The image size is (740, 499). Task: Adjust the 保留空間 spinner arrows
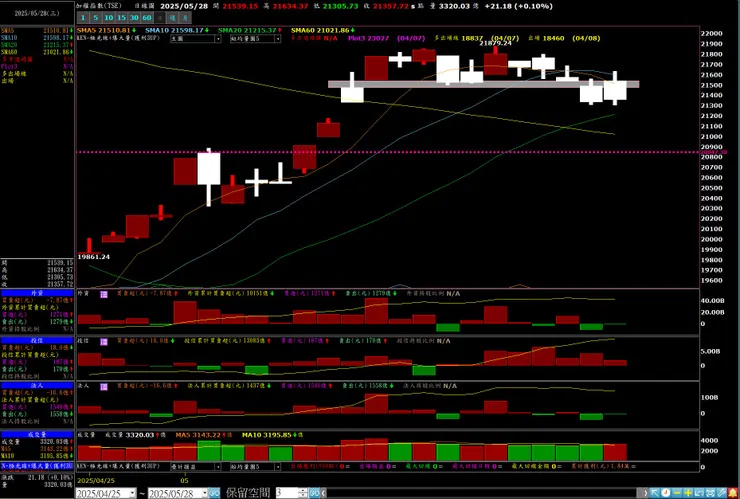pyautogui.click(x=304, y=493)
